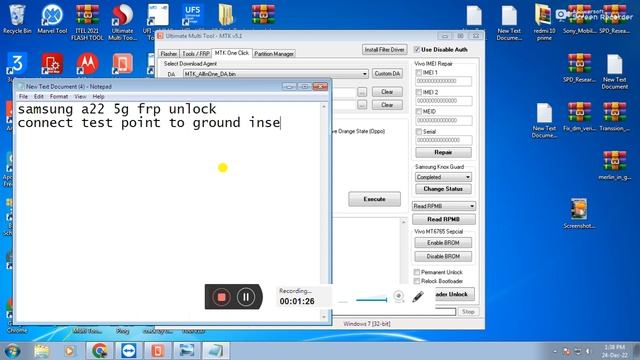Open the Fix_dm_veri archive icon

(579, 116)
